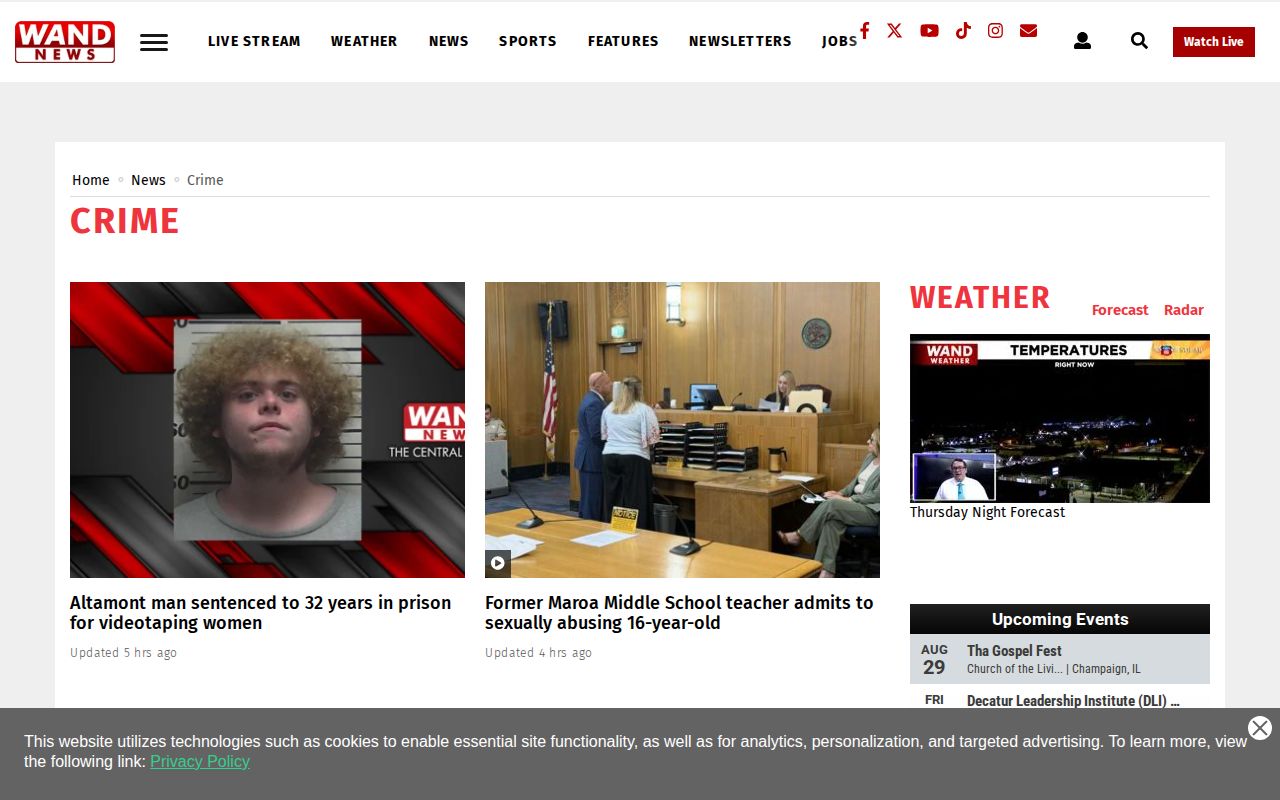Open the Privacy Policy link
The image size is (1280, 800).
click(200, 762)
